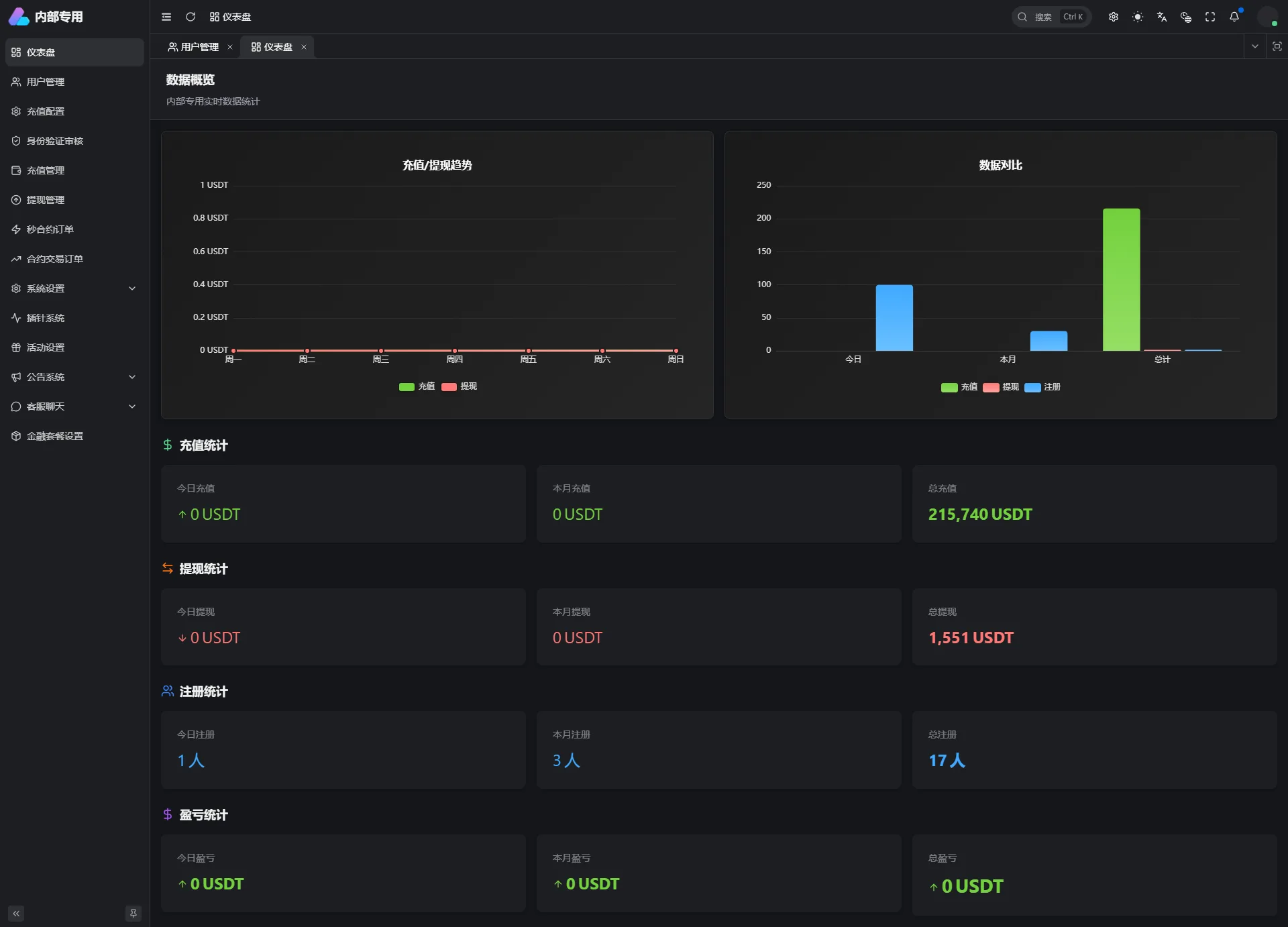The width and height of the screenshot is (1288, 927).
Task: Open 身份验证审核 sidebar link
Action: (55, 141)
